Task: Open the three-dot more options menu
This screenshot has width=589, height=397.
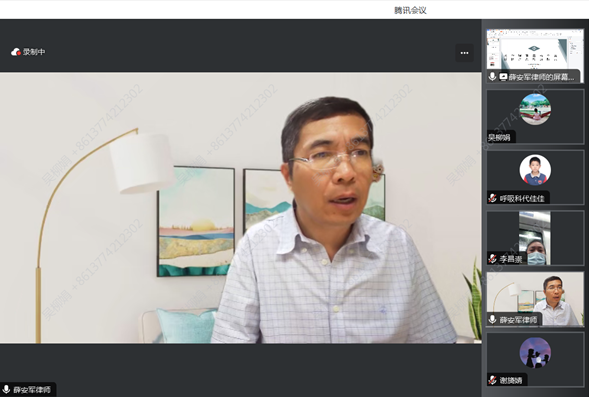Action: 464,53
